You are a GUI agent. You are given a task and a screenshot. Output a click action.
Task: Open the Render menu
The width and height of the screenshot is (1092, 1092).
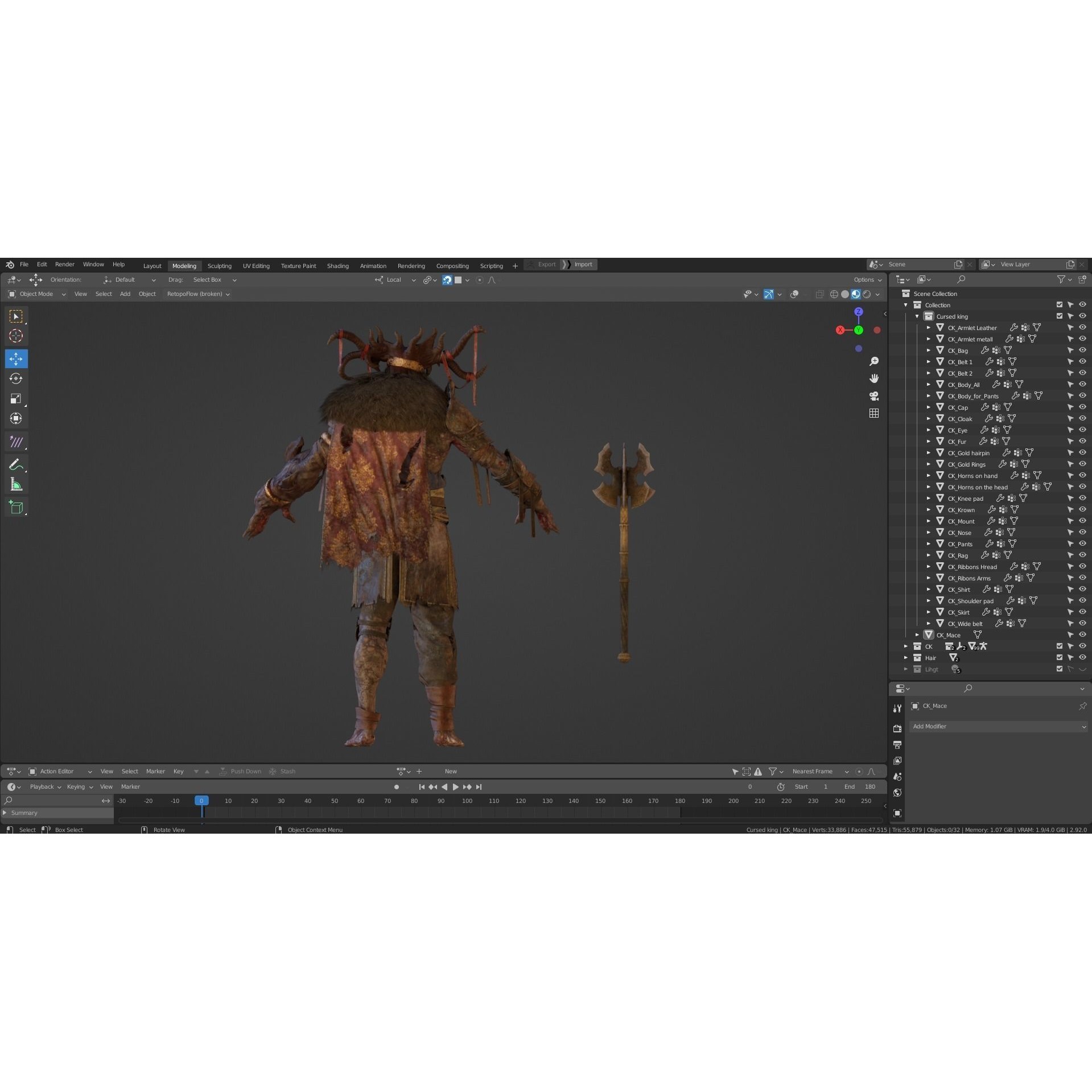pos(64,264)
